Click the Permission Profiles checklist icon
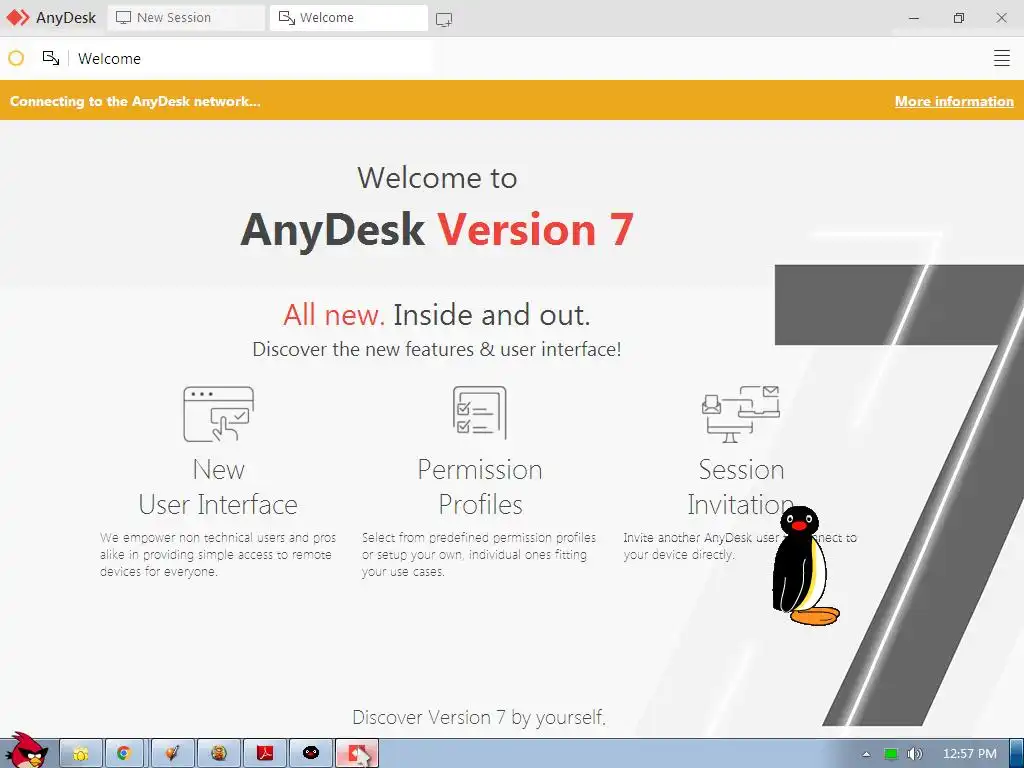 480,412
